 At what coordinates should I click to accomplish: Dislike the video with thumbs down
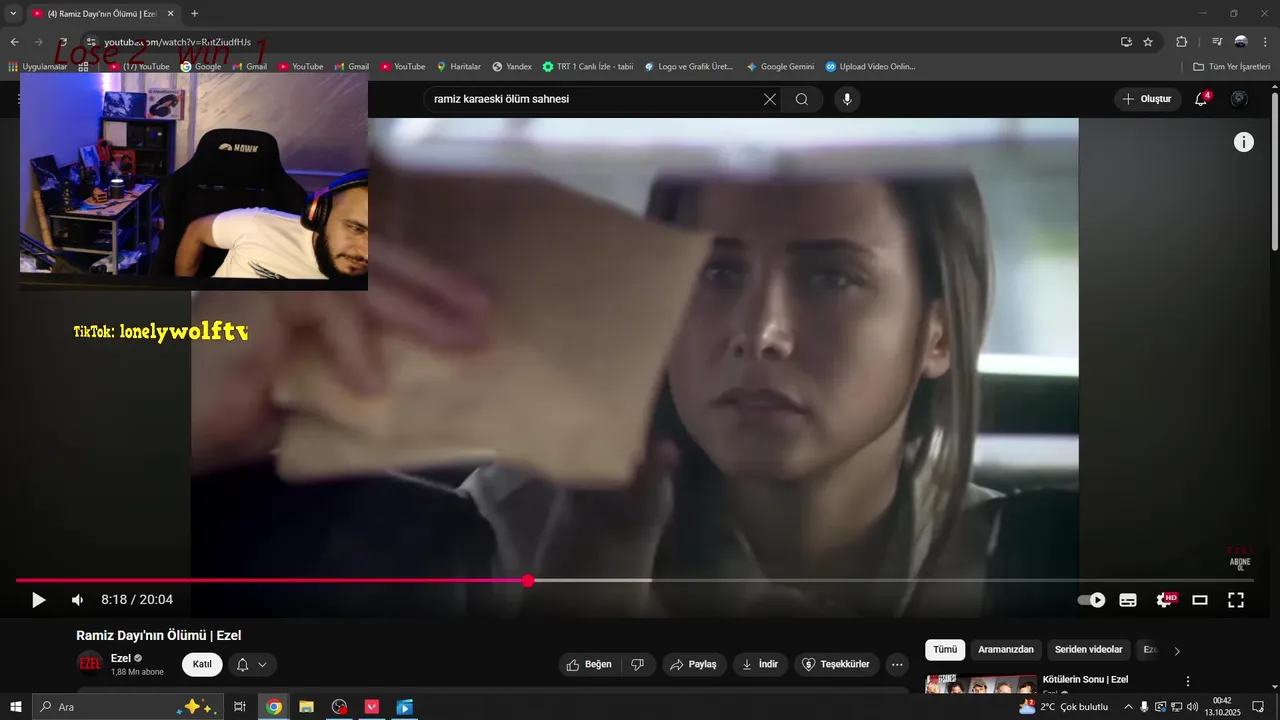click(638, 664)
